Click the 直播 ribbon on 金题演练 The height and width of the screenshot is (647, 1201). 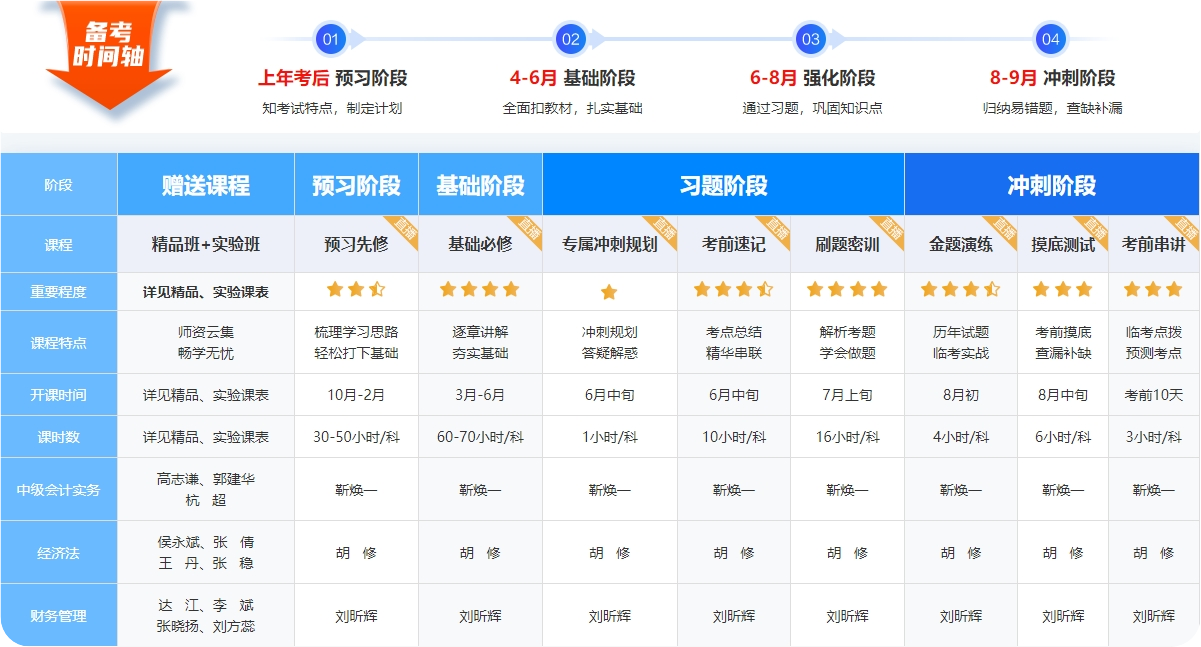1001,229
